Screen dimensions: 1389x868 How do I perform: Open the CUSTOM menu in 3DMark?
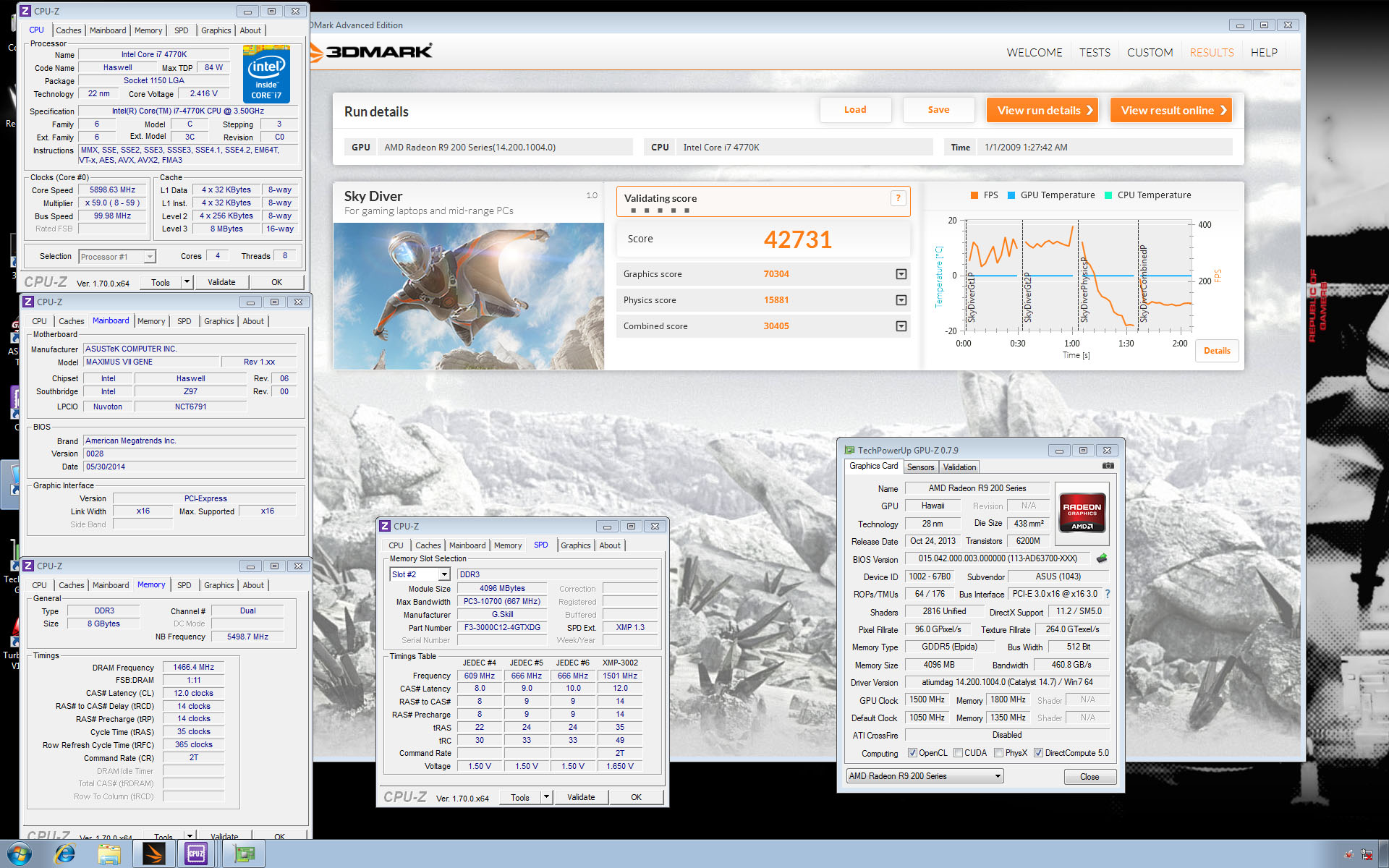pyautogui.click(x=1150, y=53)
